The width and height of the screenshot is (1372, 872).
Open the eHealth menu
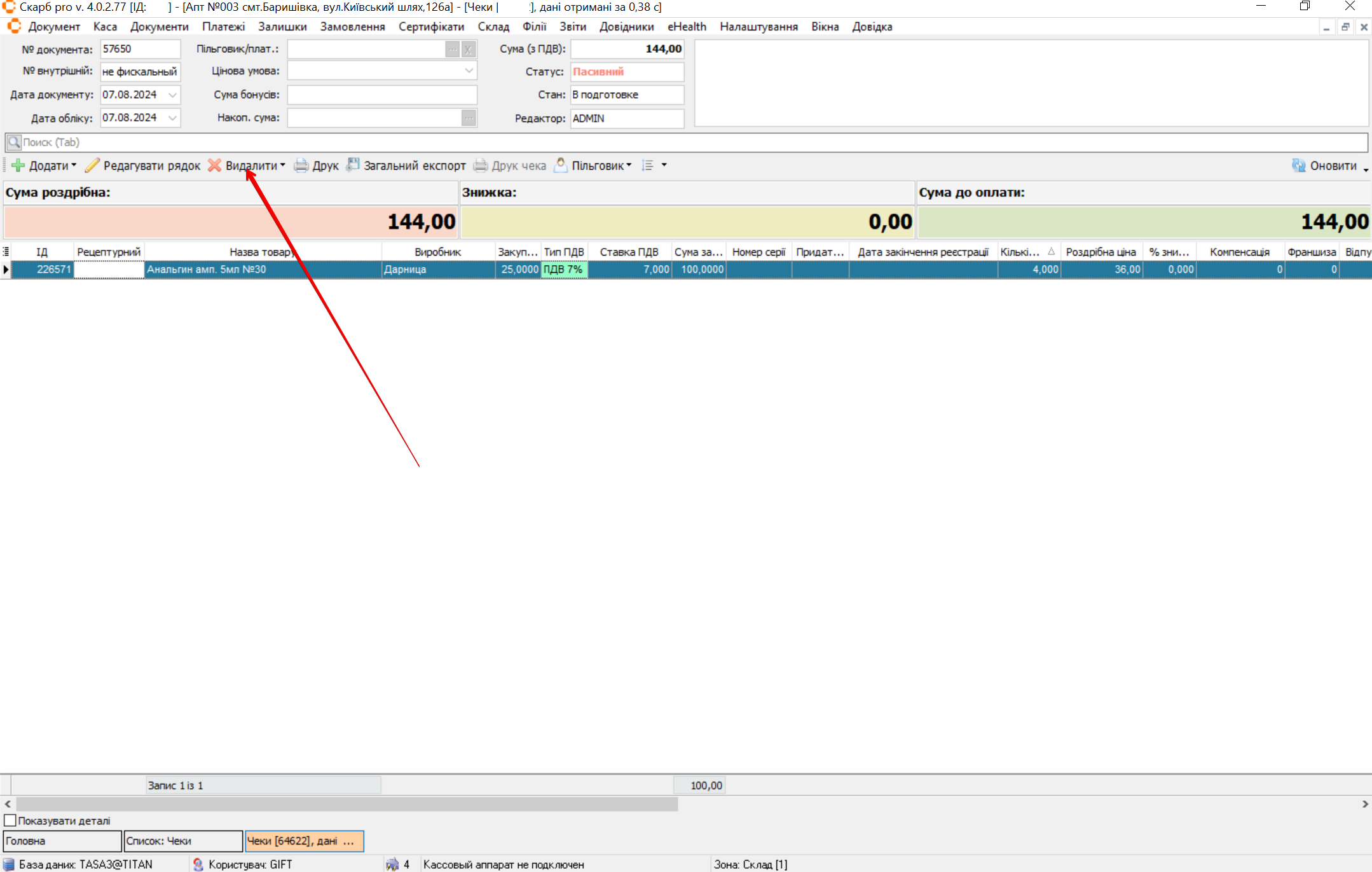pyautogui.click(x=687, y=27)
